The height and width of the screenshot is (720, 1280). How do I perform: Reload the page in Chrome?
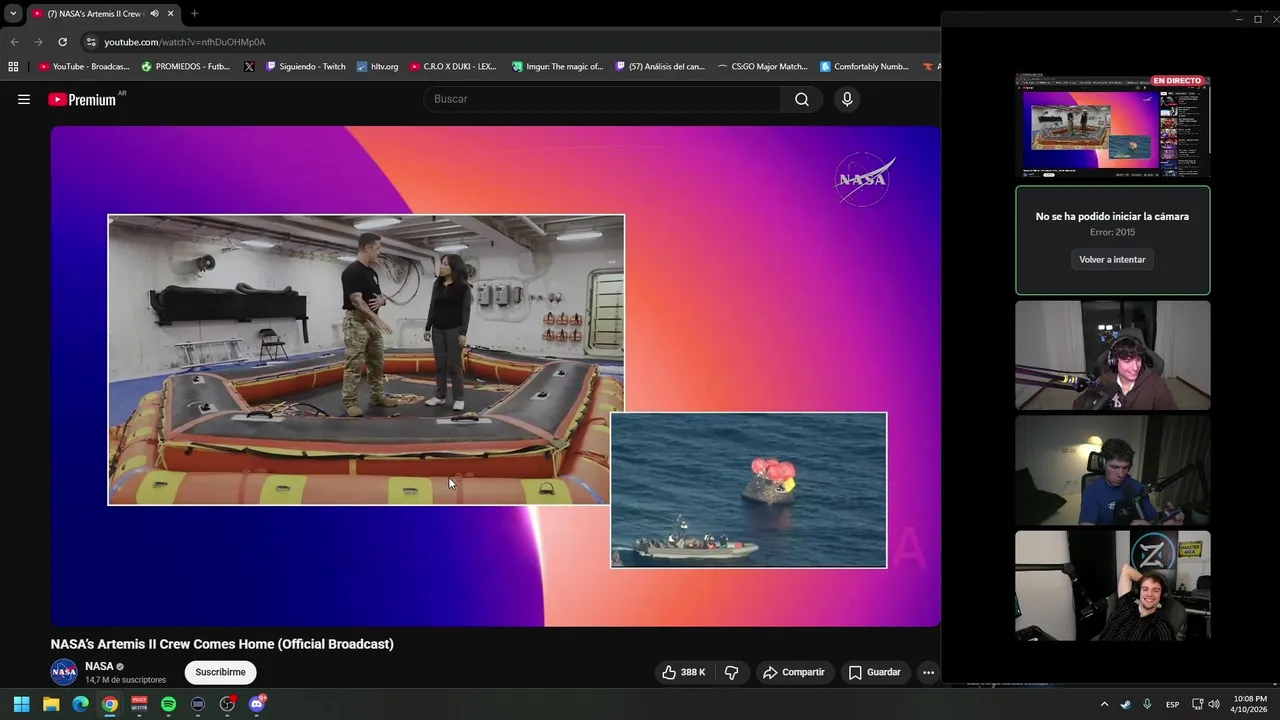(x=62, y=42)
